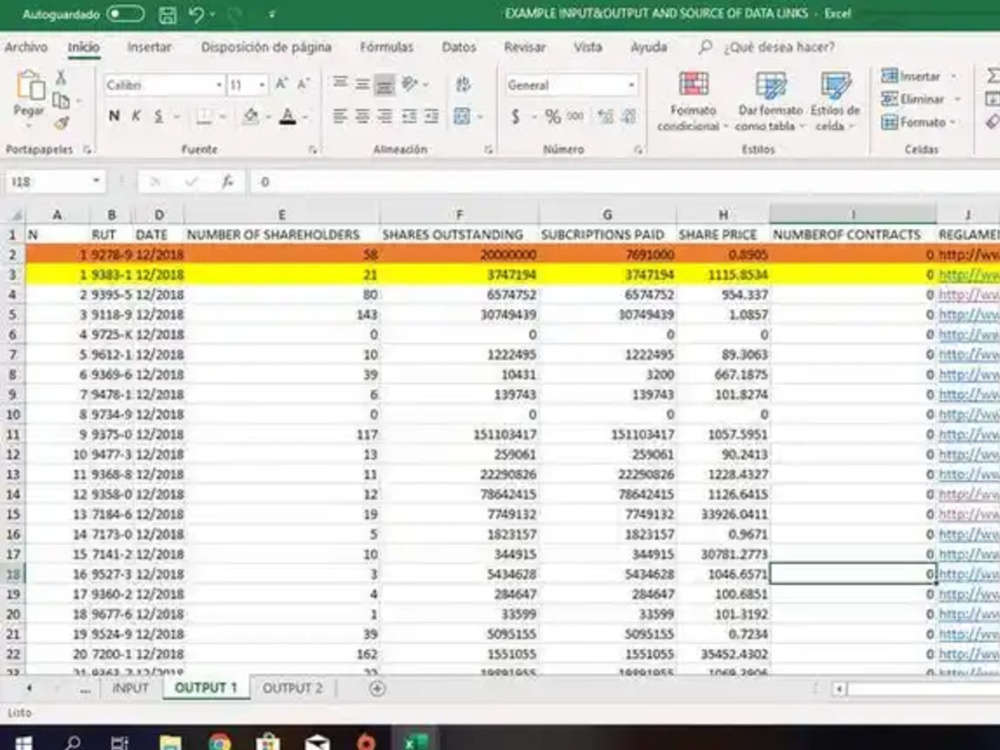The height and width of the screenshot is (750, 1000).
Task: Switch to the Vista tab
Action: (587, 47)
